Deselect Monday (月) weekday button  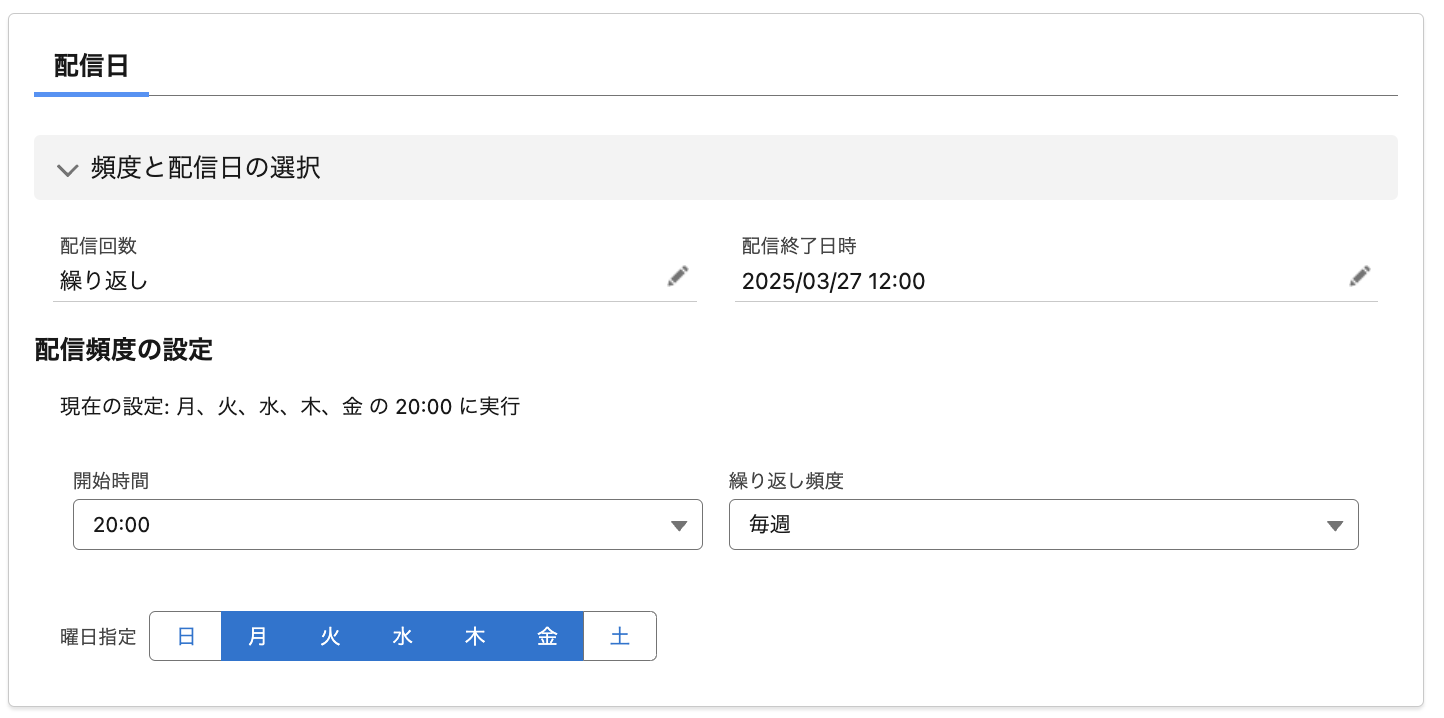pos(257,637)
